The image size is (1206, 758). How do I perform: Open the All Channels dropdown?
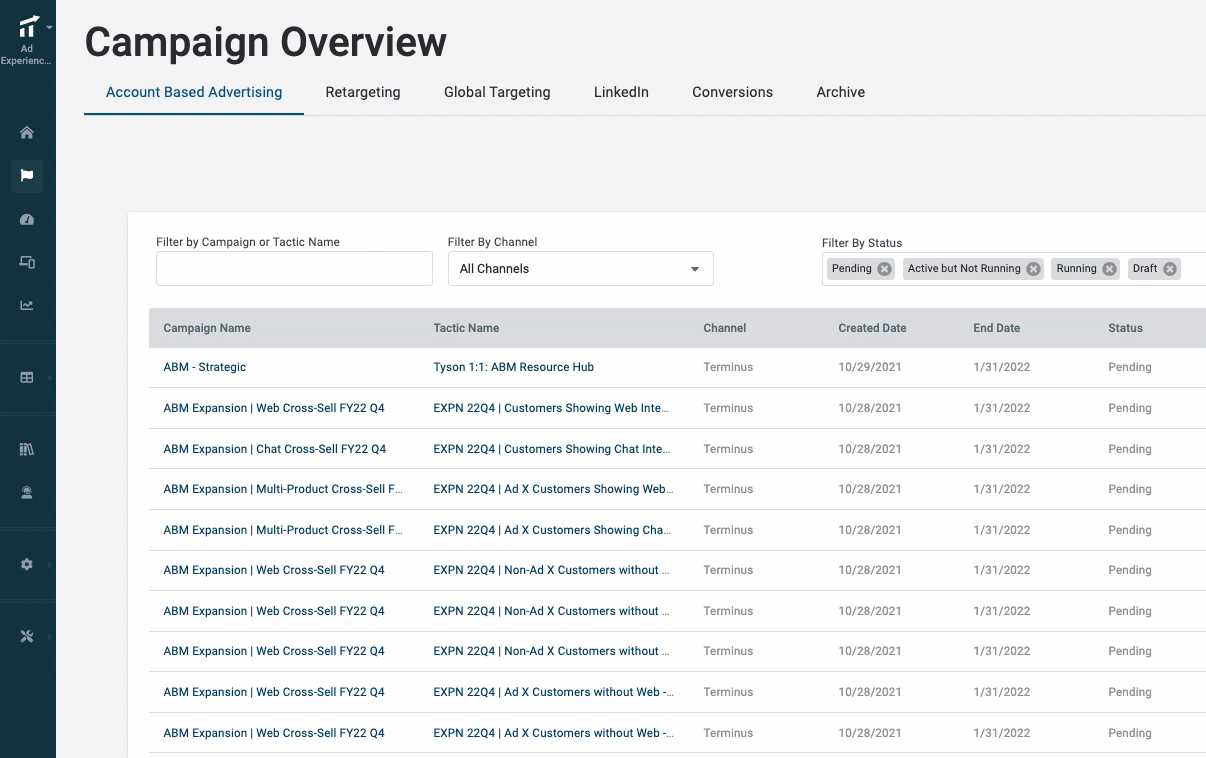[x=580, y=269]
